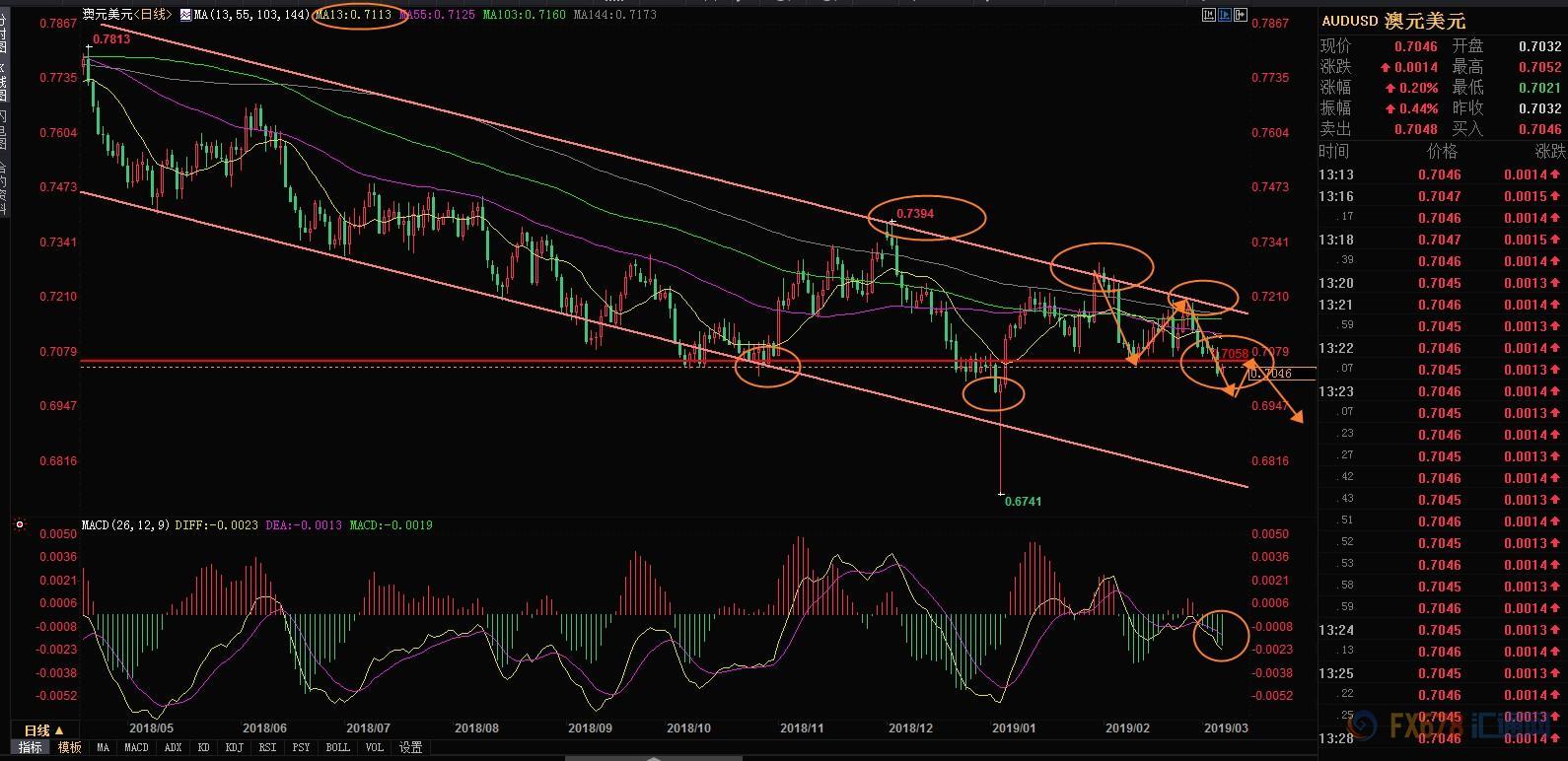Click the 13:13 tick row
This screenshot has height=761, width=1568.
(x=1442, y=174)
